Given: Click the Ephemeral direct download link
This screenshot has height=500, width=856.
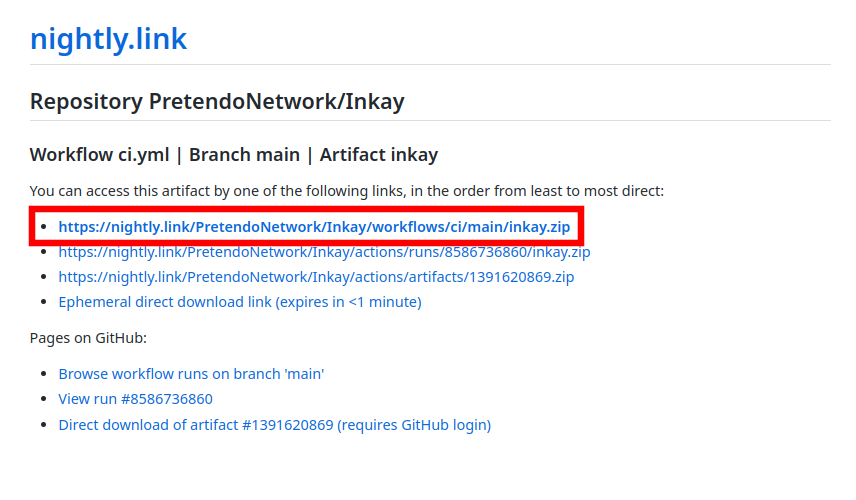Looking at the screenshot, I should click(x=240, y=302).
